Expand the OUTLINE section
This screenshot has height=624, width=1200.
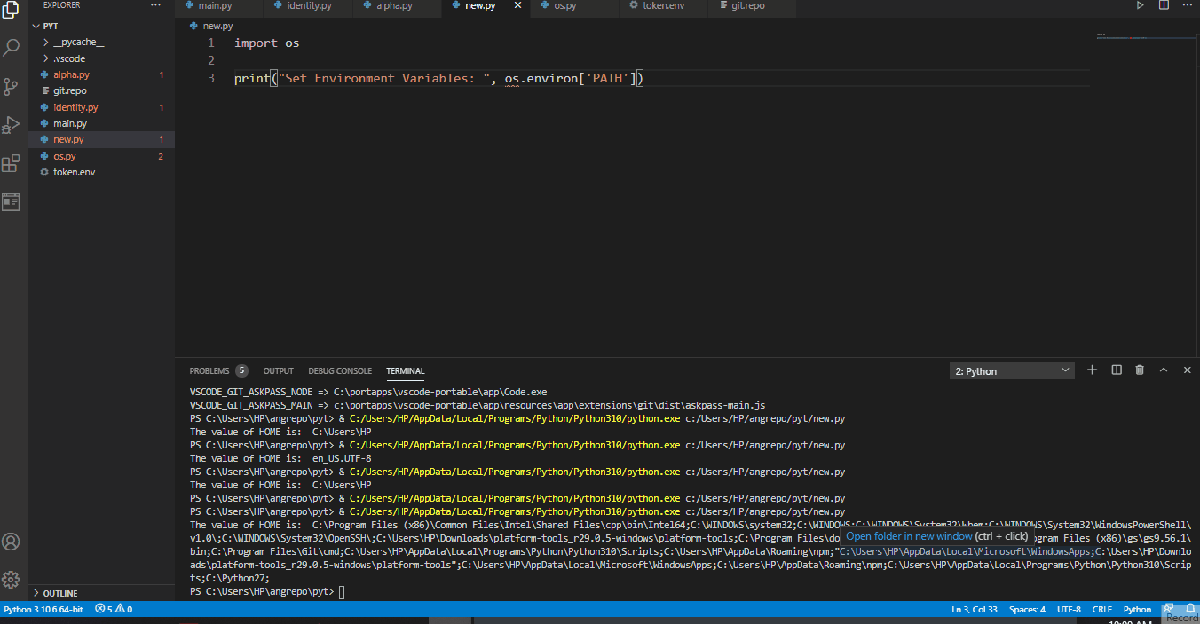click(x=62, y=592)
